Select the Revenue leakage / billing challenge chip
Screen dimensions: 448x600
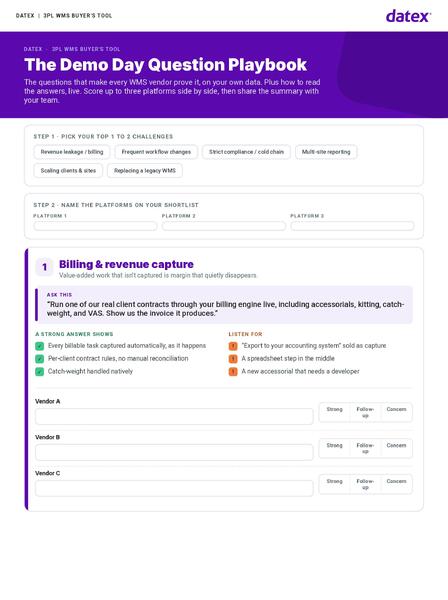click(72, 152)
